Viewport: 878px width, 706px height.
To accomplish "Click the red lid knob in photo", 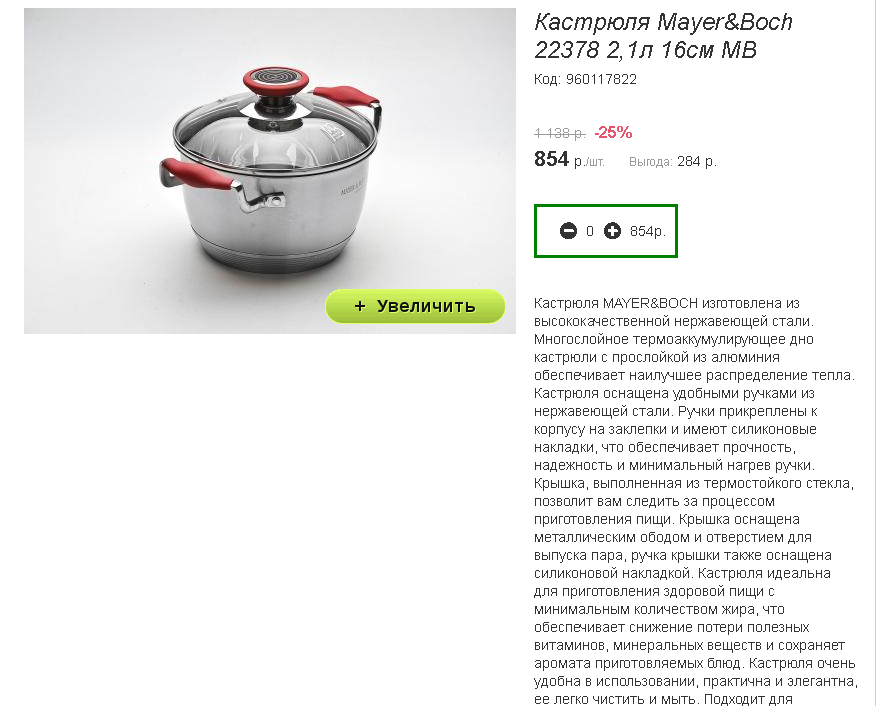I will (x=275, y=81).
